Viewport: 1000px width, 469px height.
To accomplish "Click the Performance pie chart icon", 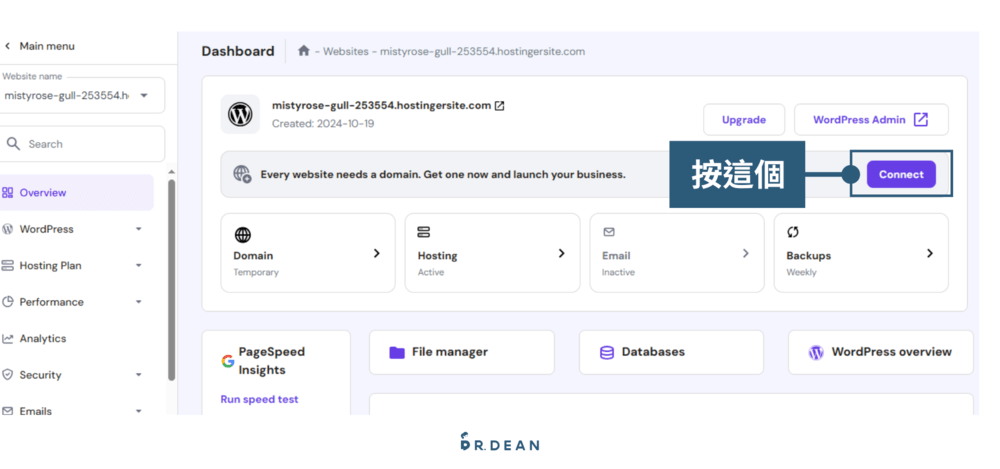I will pyautogui.click(x=7, y=302).
